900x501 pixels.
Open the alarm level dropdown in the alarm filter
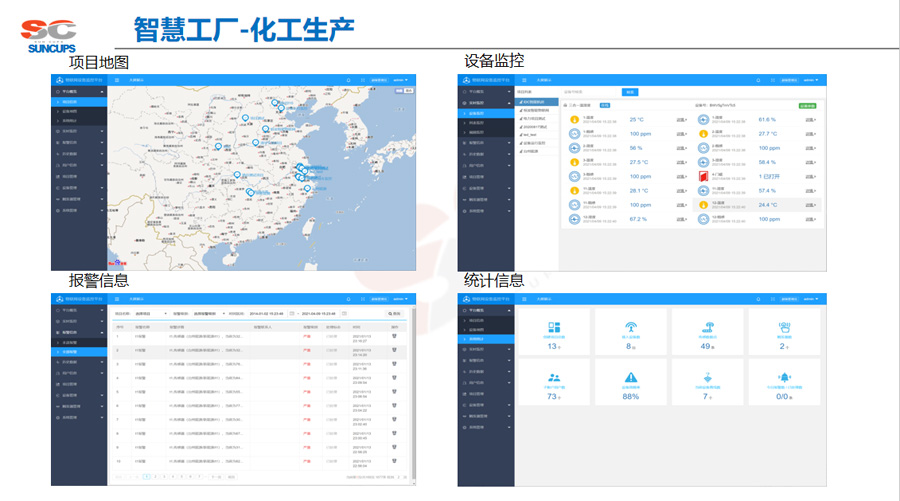205,313
